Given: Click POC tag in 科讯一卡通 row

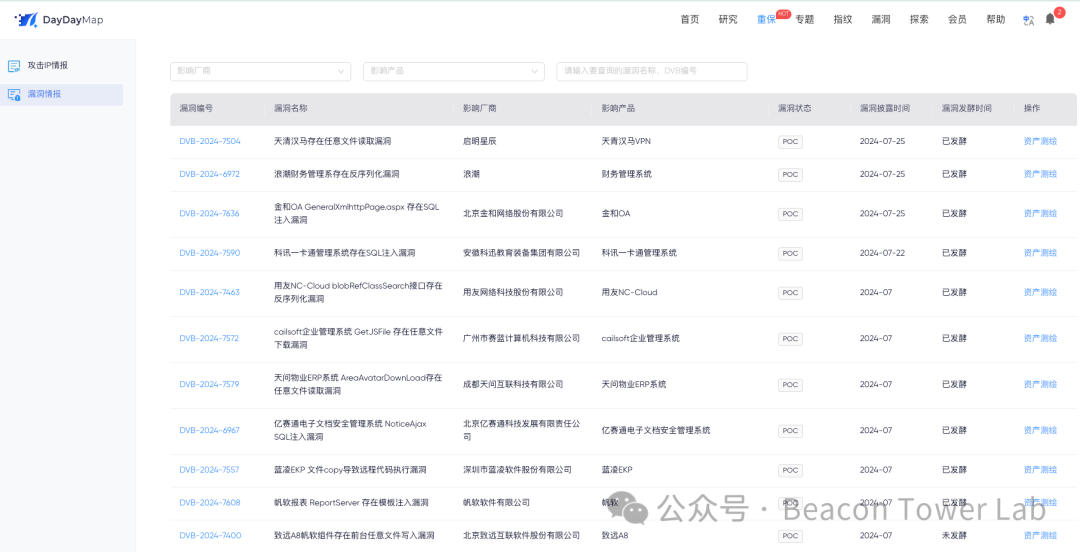Looking at the screenshot, I should tap(790, 254).
